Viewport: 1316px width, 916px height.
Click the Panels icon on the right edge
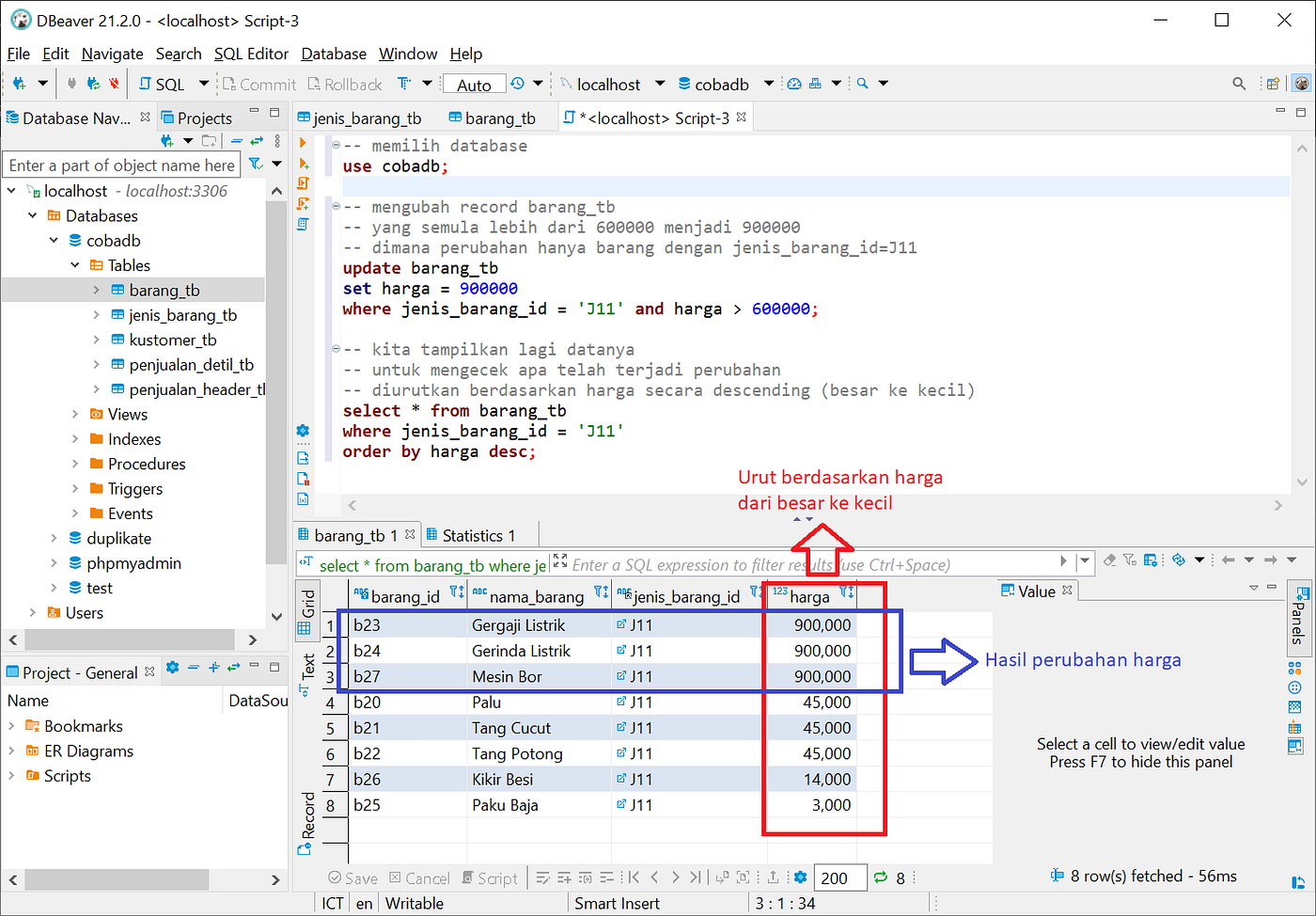[1301, 619]
